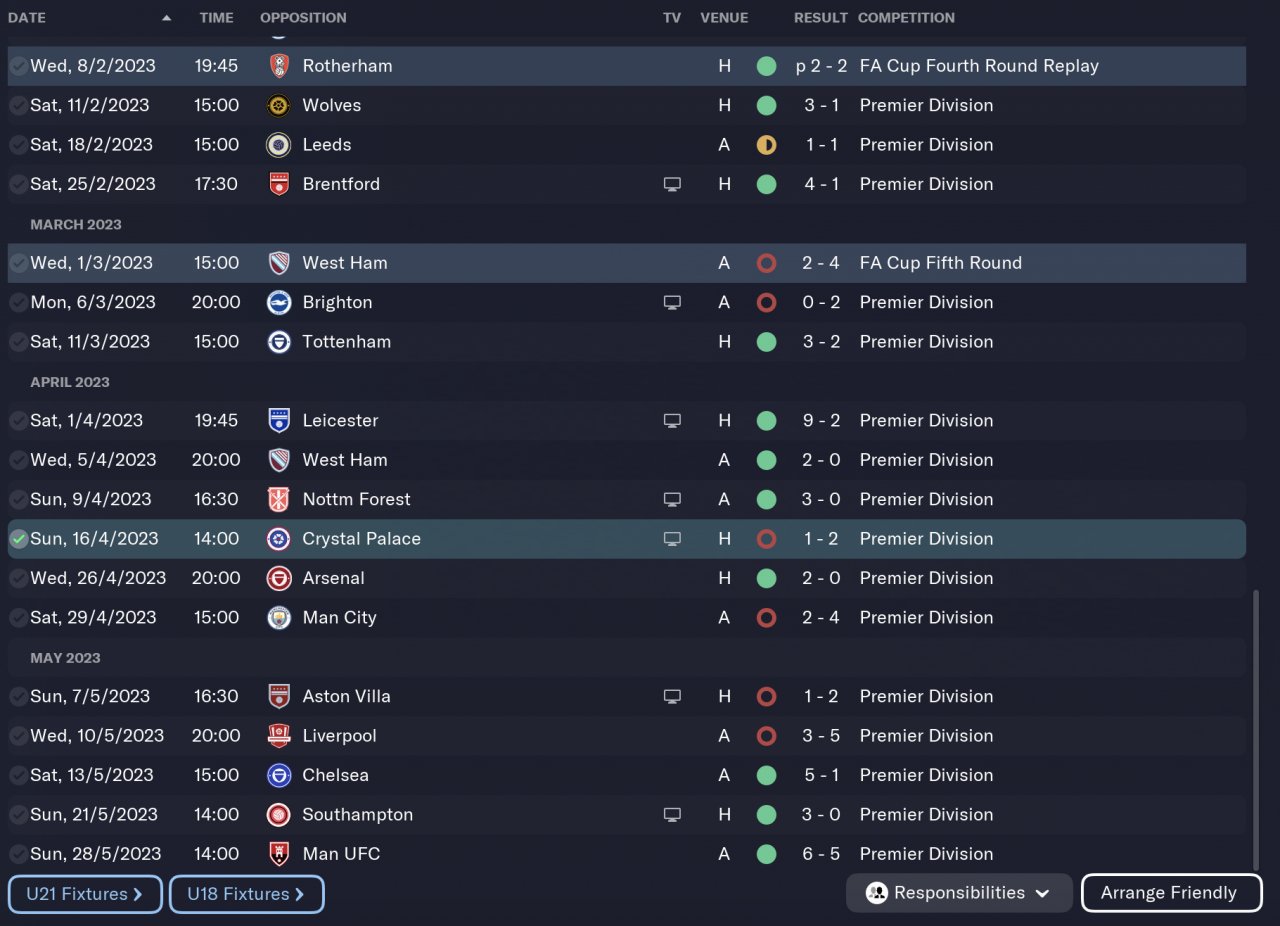Image resolution: width=1280 pixels, height=926 pixels.
Task: Sort by the Opposition column header
Action: pos(303,18)
